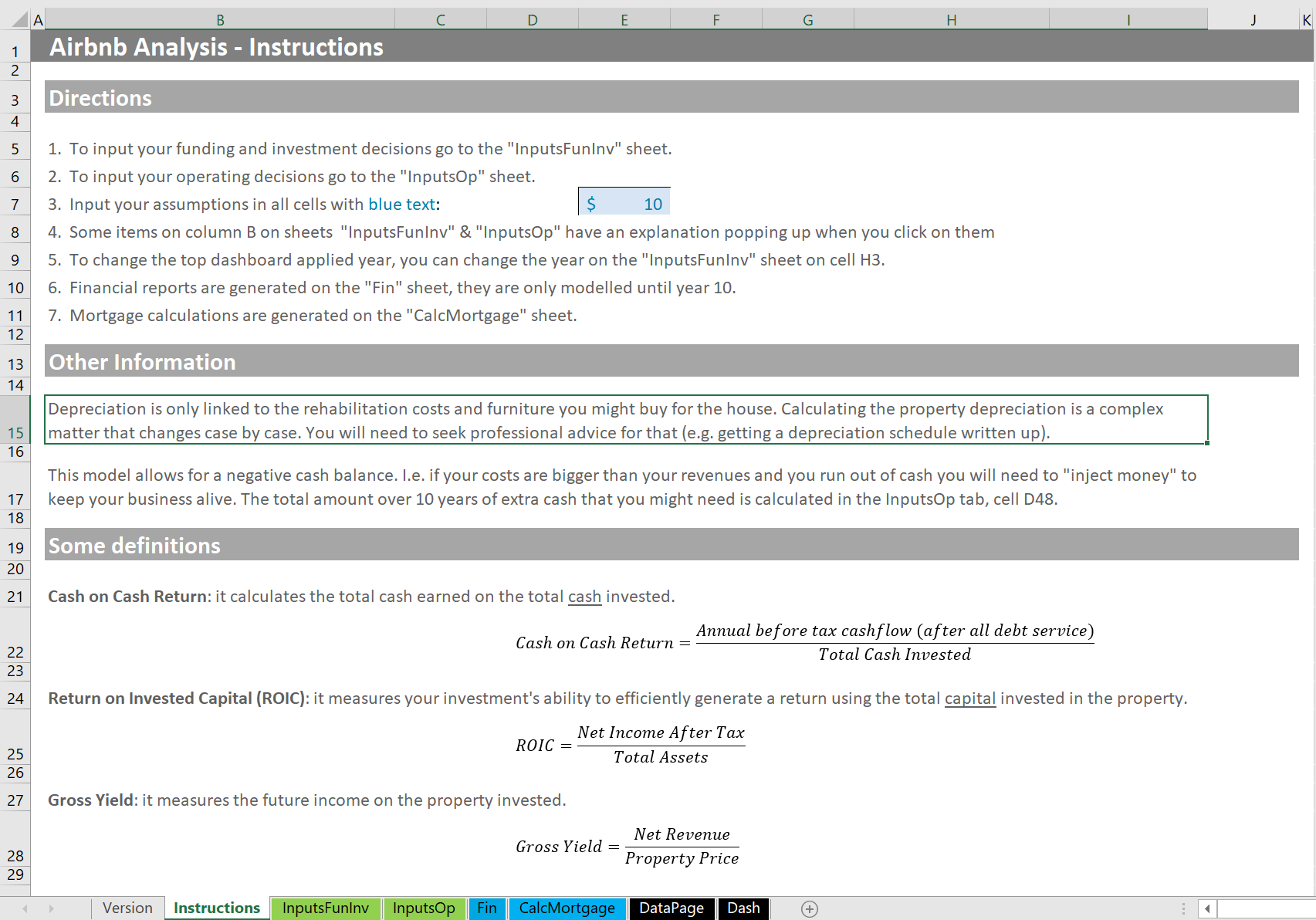Click the tab bar resize handle dots
1316x920 pixels.
coord(1183,908)
